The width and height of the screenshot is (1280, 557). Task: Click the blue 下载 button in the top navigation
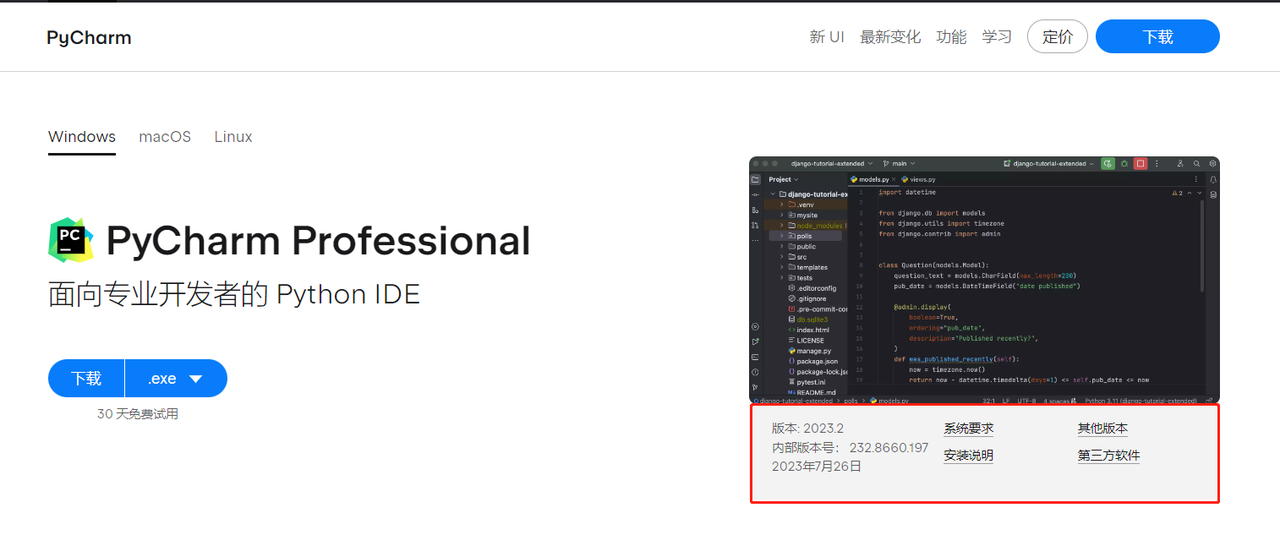tap(1157, 37)
